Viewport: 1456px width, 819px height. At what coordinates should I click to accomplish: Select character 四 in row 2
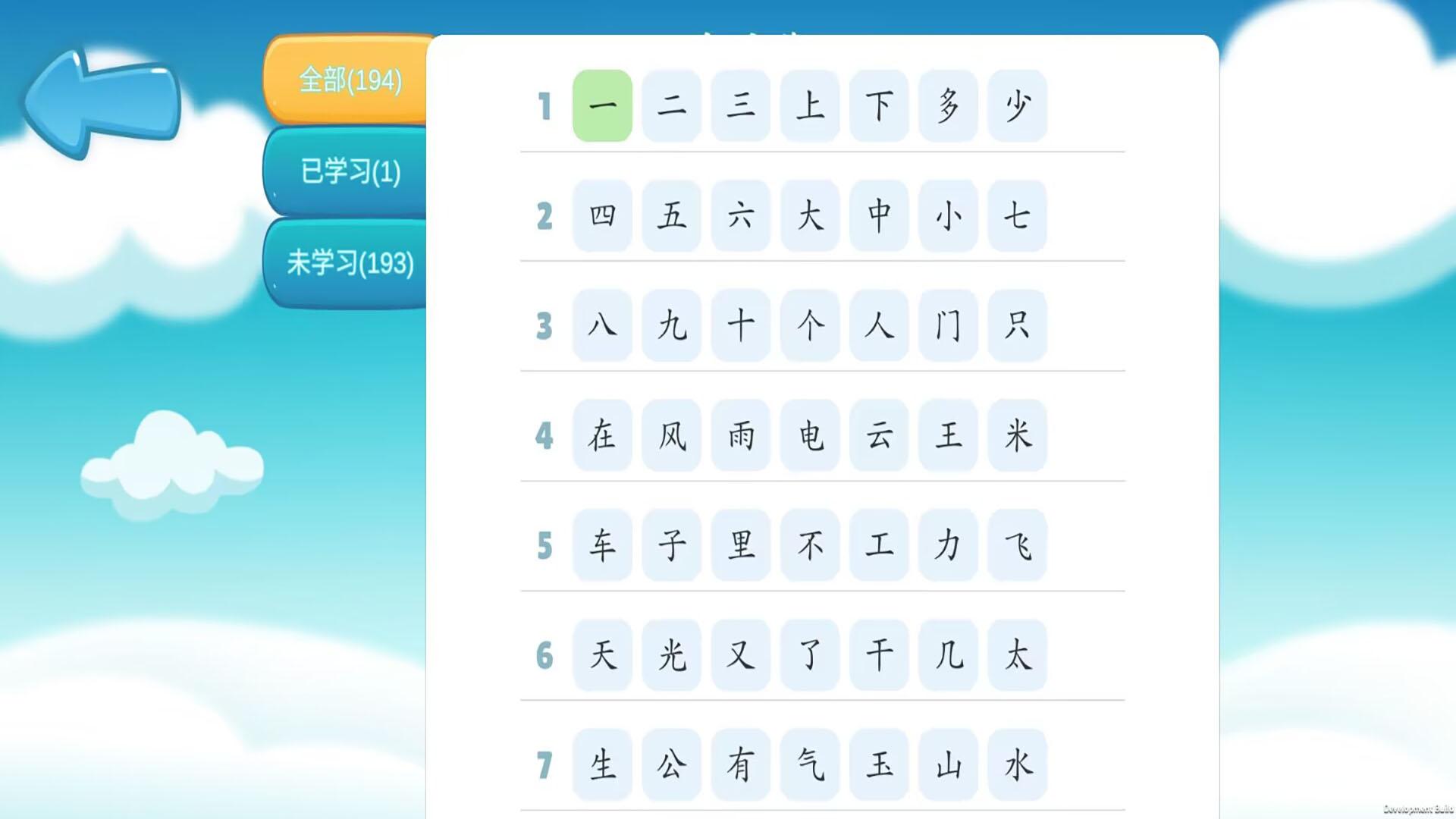point(602,216)
